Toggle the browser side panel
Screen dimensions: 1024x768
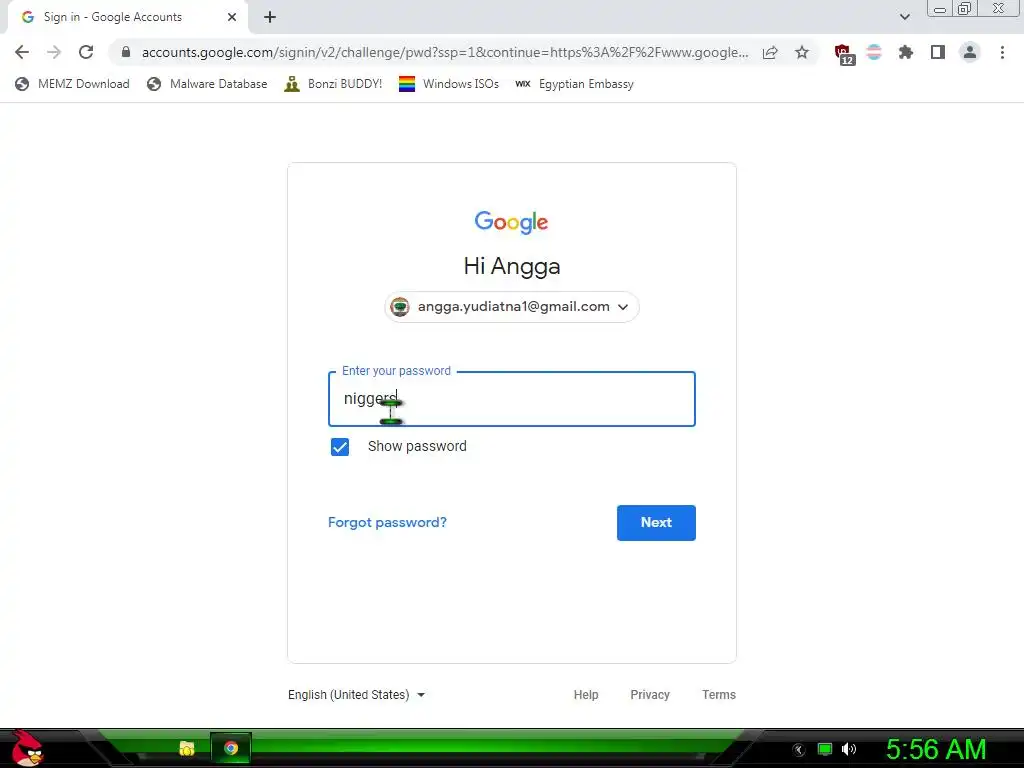pos(938,52)
